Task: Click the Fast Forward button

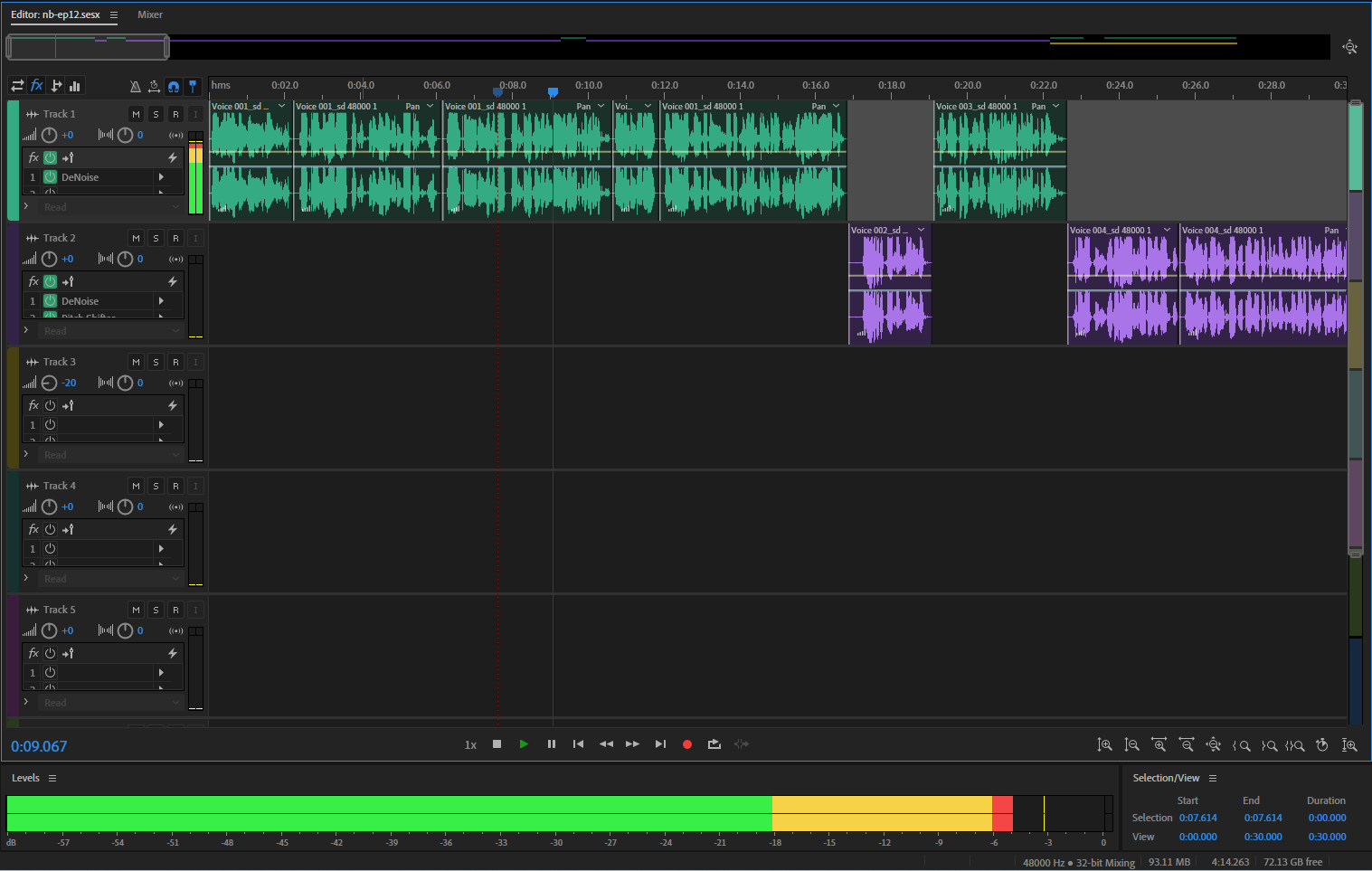Action: click(633, 744)
